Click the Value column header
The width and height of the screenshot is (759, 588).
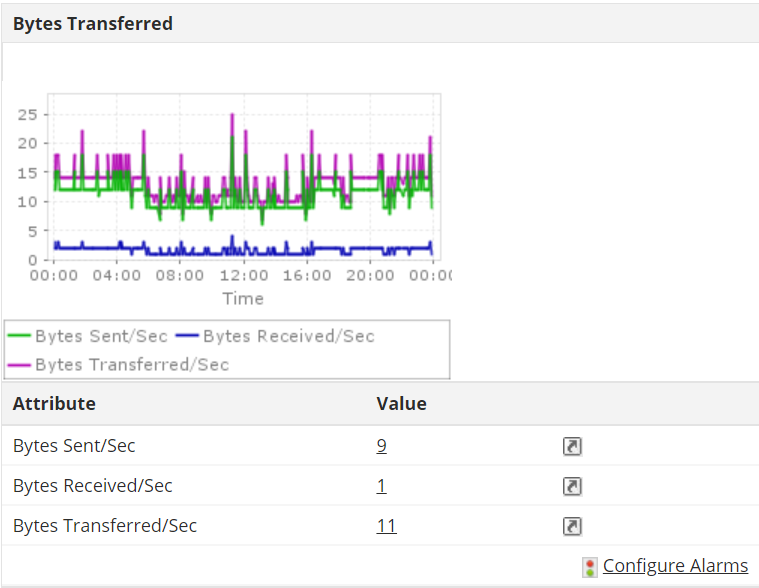tap(401, 404)
